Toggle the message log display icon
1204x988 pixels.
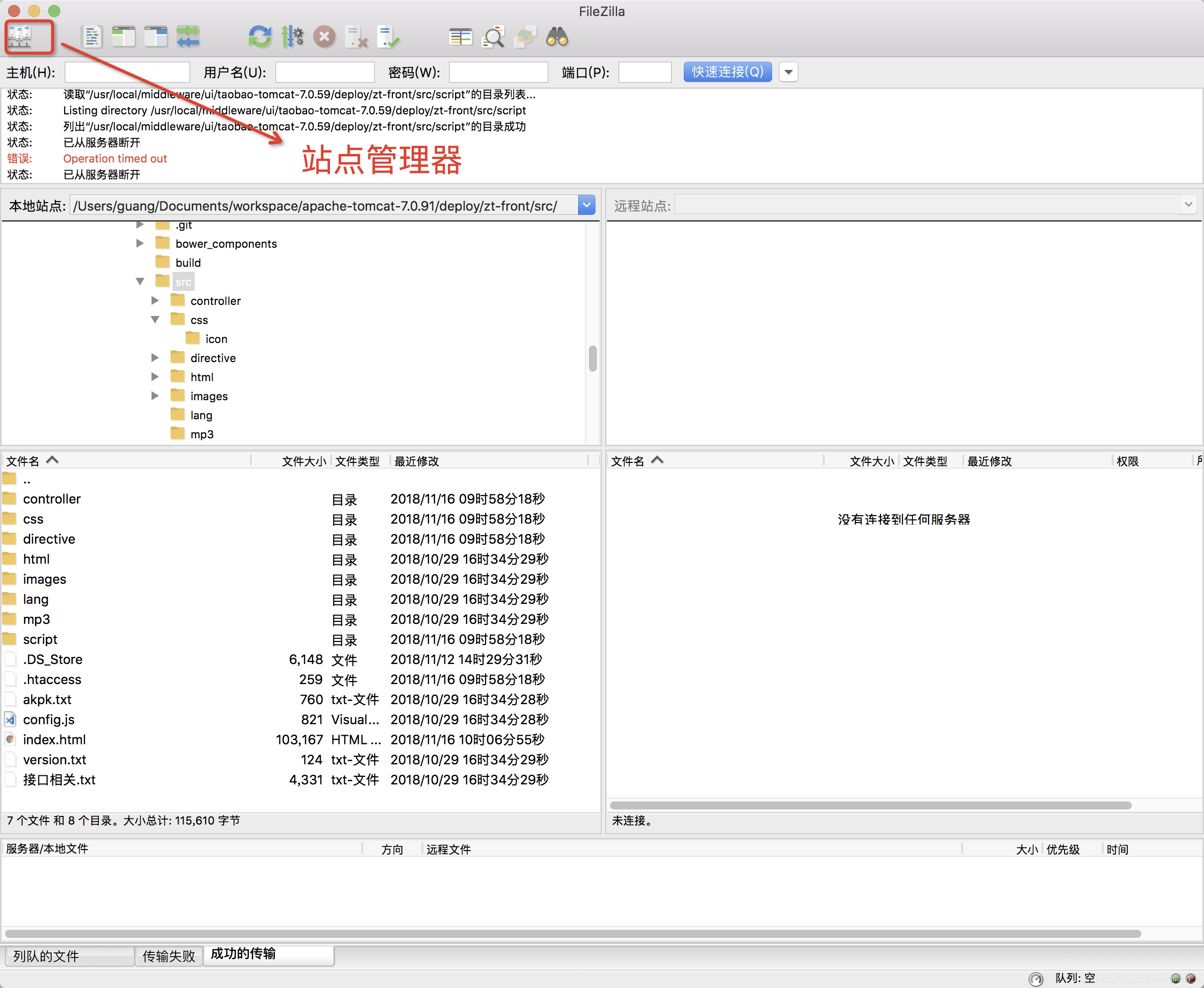(x=92, y=37)
